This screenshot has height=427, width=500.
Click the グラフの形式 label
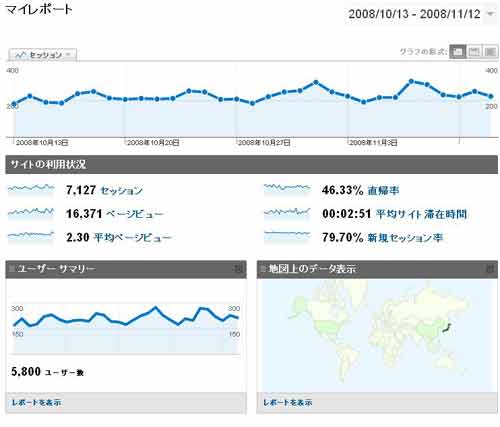pos(423,52)
